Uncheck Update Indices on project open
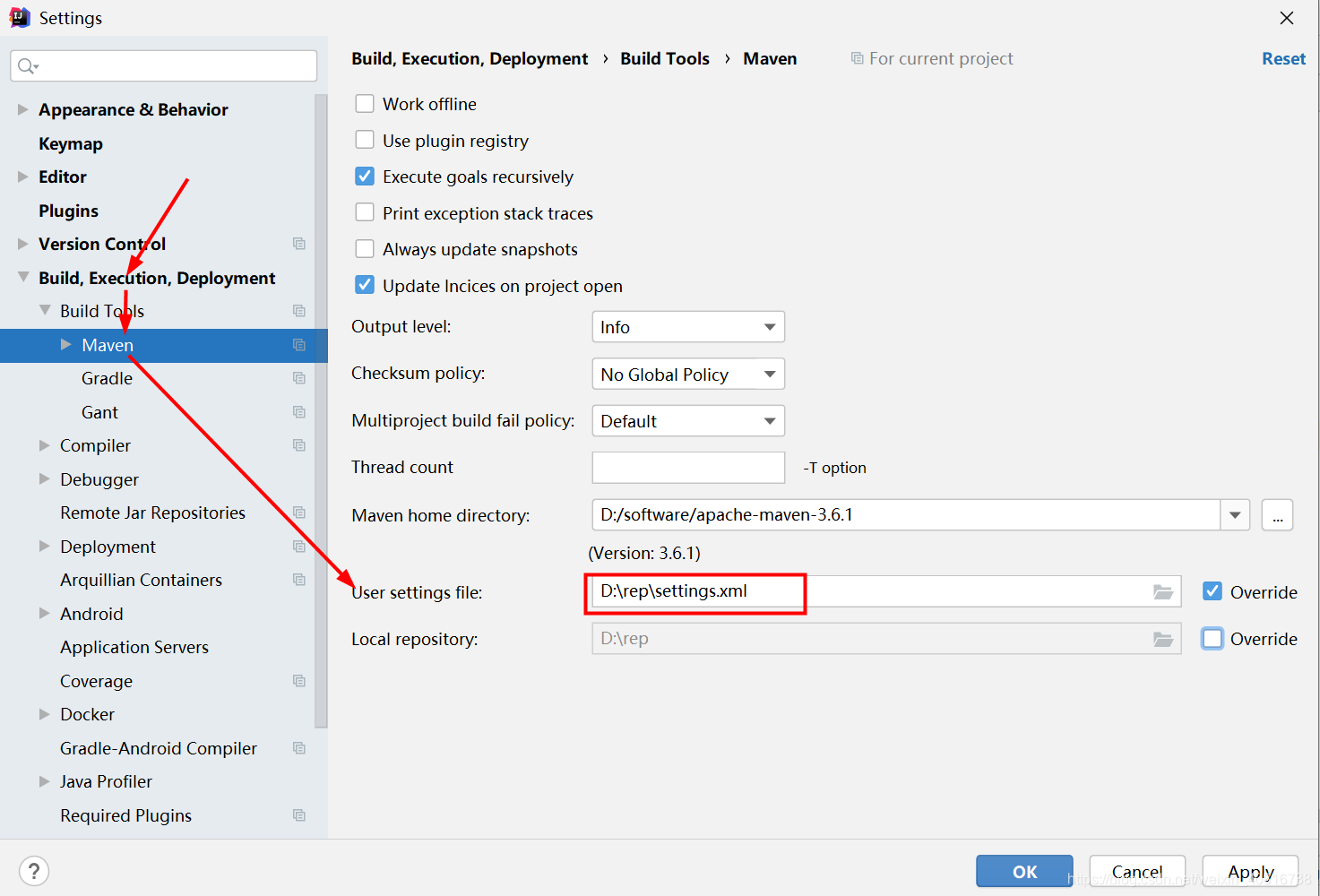The height and width of the screenshot is (896, 1320). (x=365, y=285)
